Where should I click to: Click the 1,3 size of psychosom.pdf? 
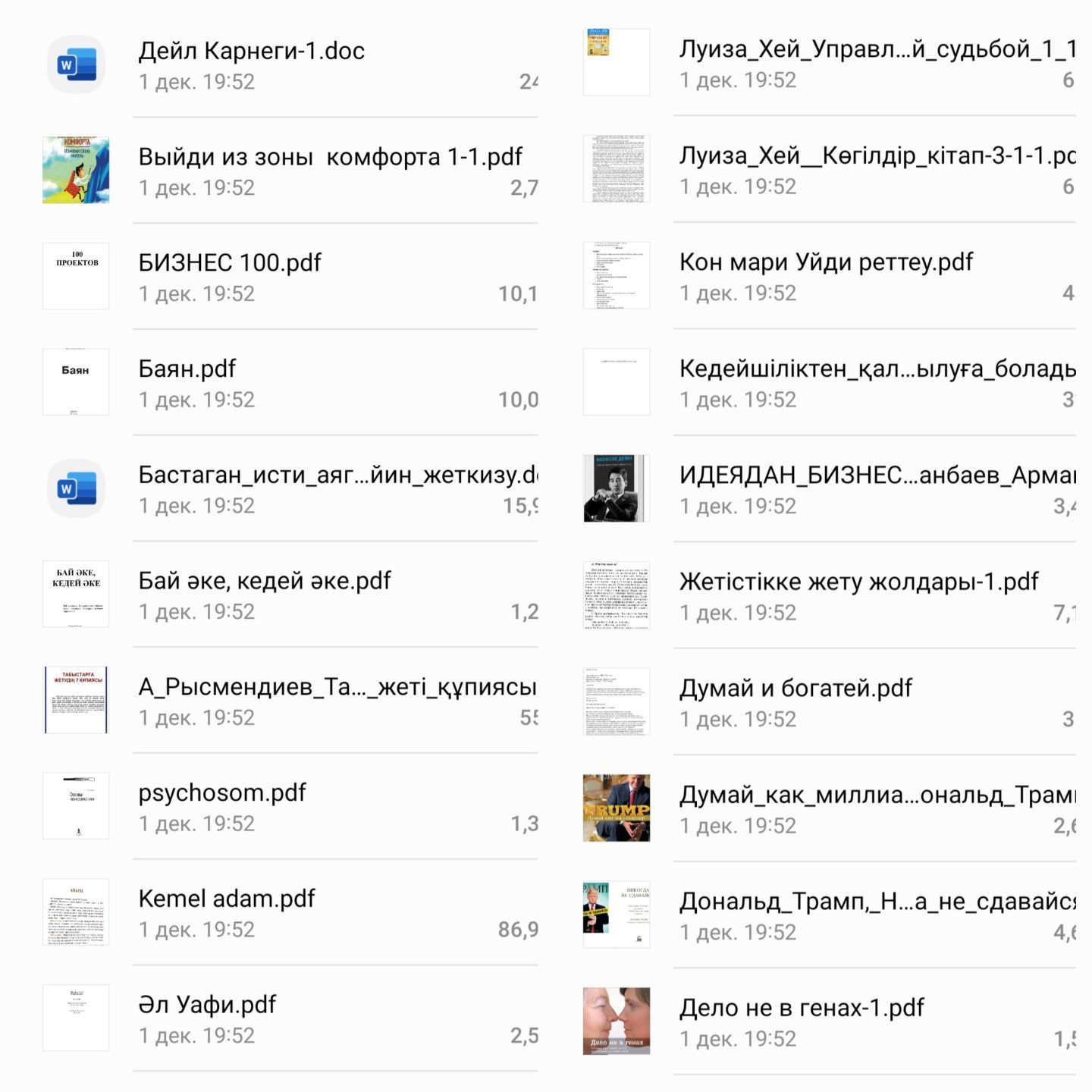pos(524,824)
